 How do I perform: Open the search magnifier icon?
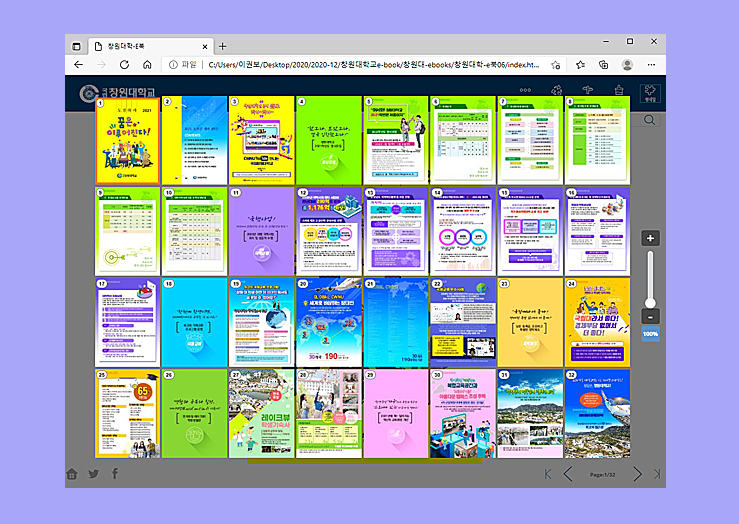pos(650,120)
